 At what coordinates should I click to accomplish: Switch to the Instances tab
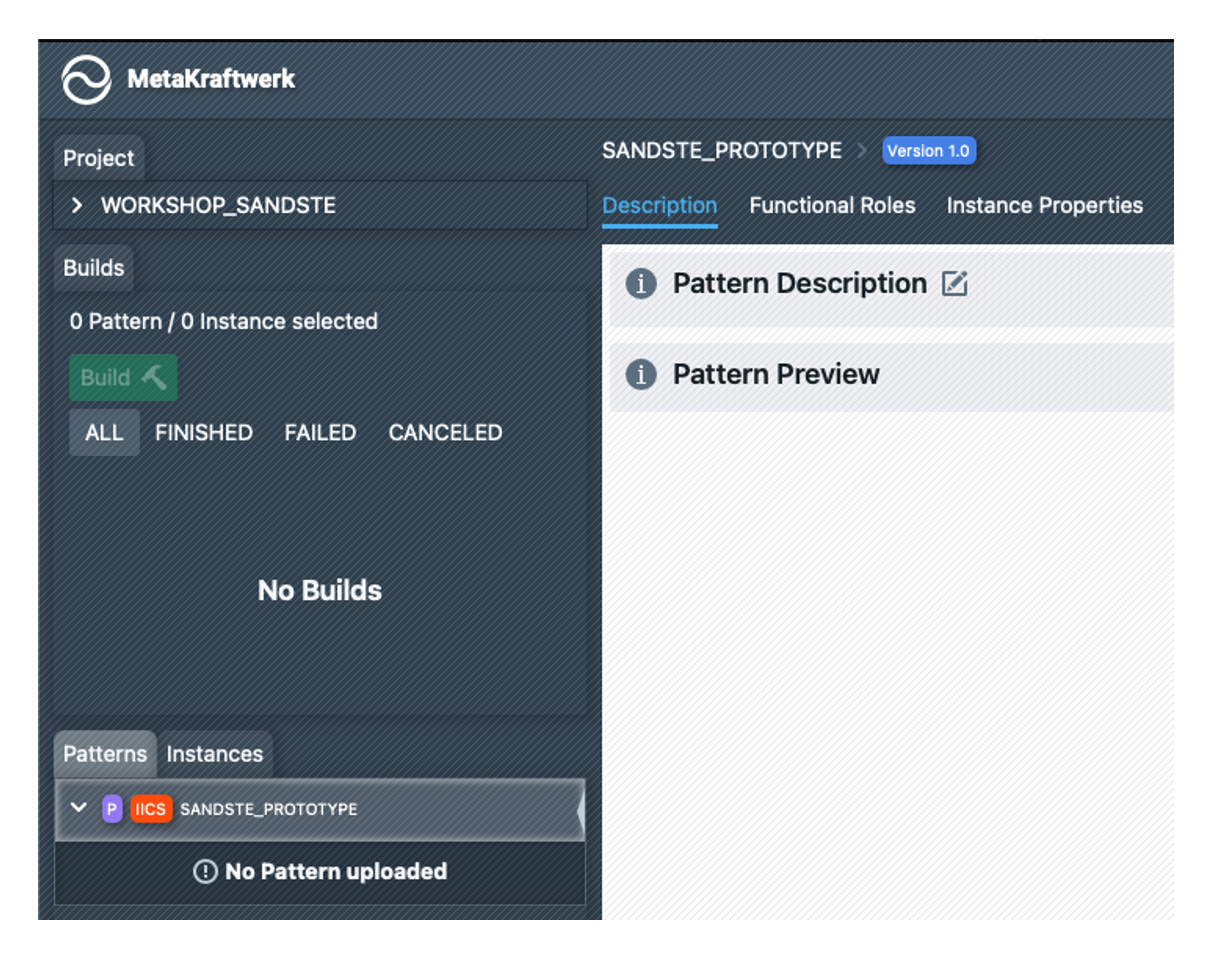pyautogui.click(x=214, y=754)
